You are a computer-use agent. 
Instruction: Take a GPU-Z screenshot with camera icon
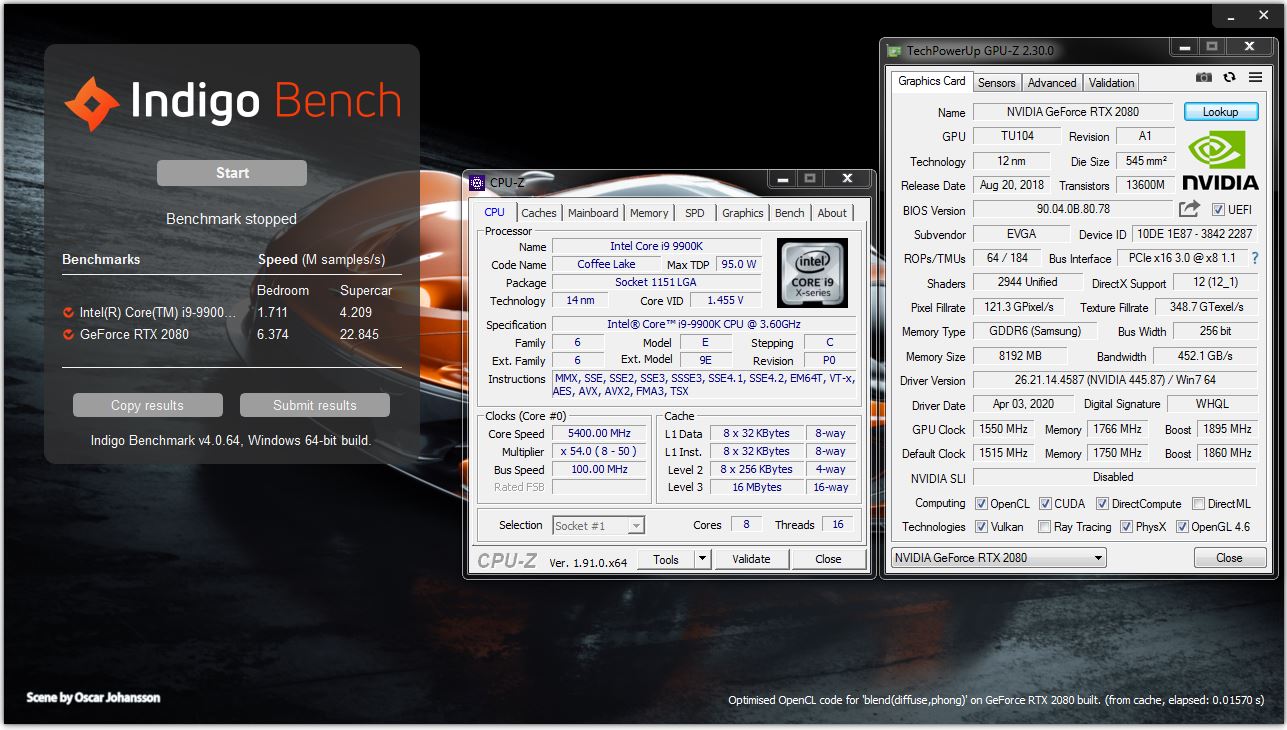[1204, 78]
